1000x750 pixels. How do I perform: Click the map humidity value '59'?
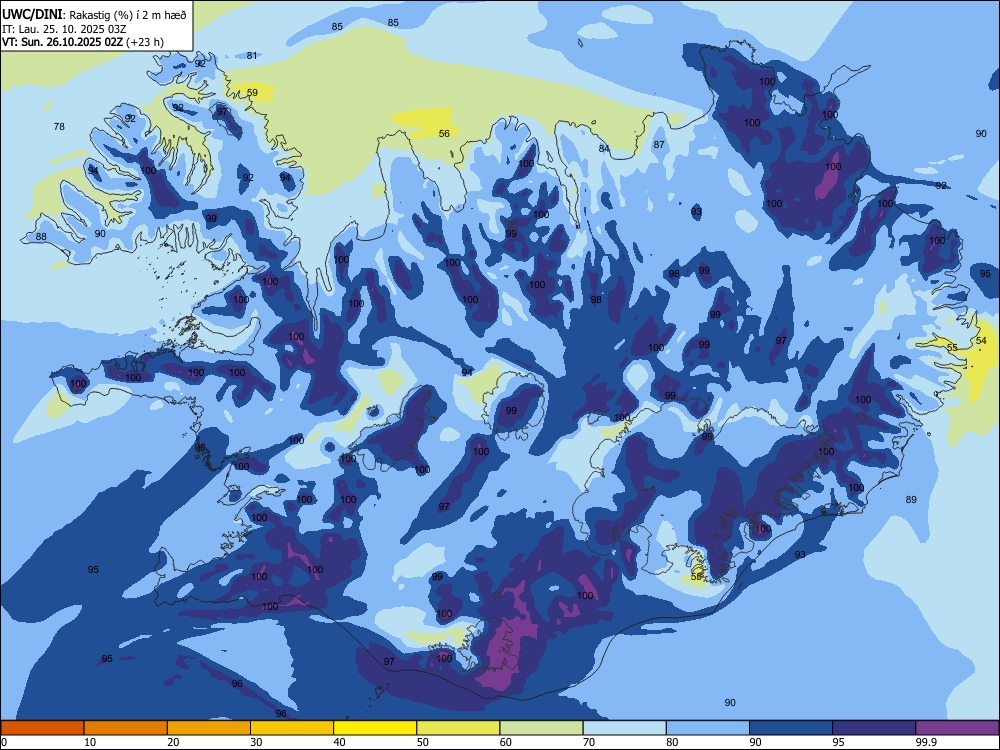(x=252, y=92)
